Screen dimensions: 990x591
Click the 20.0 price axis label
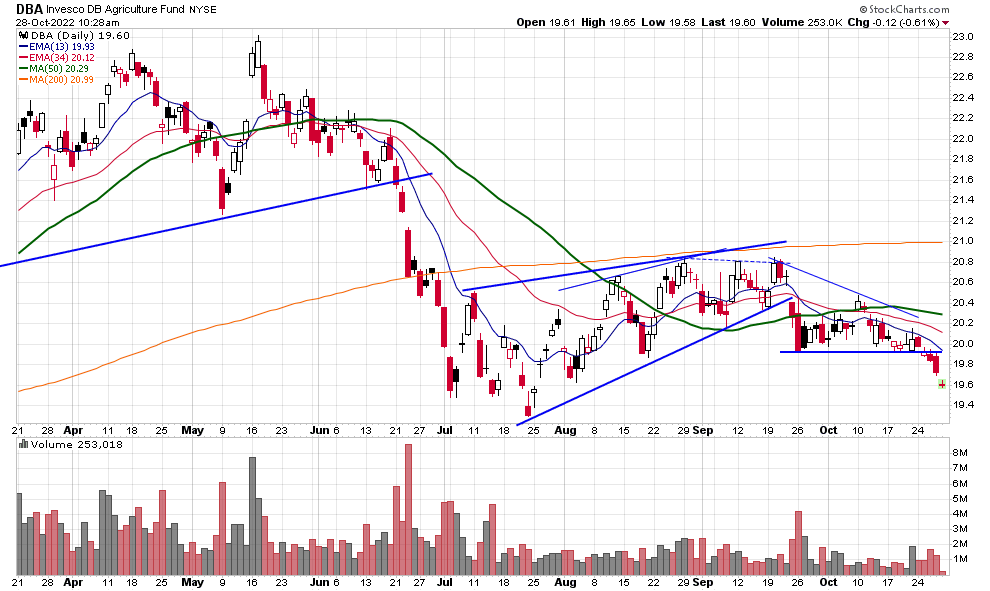click(x=962, y=343)
